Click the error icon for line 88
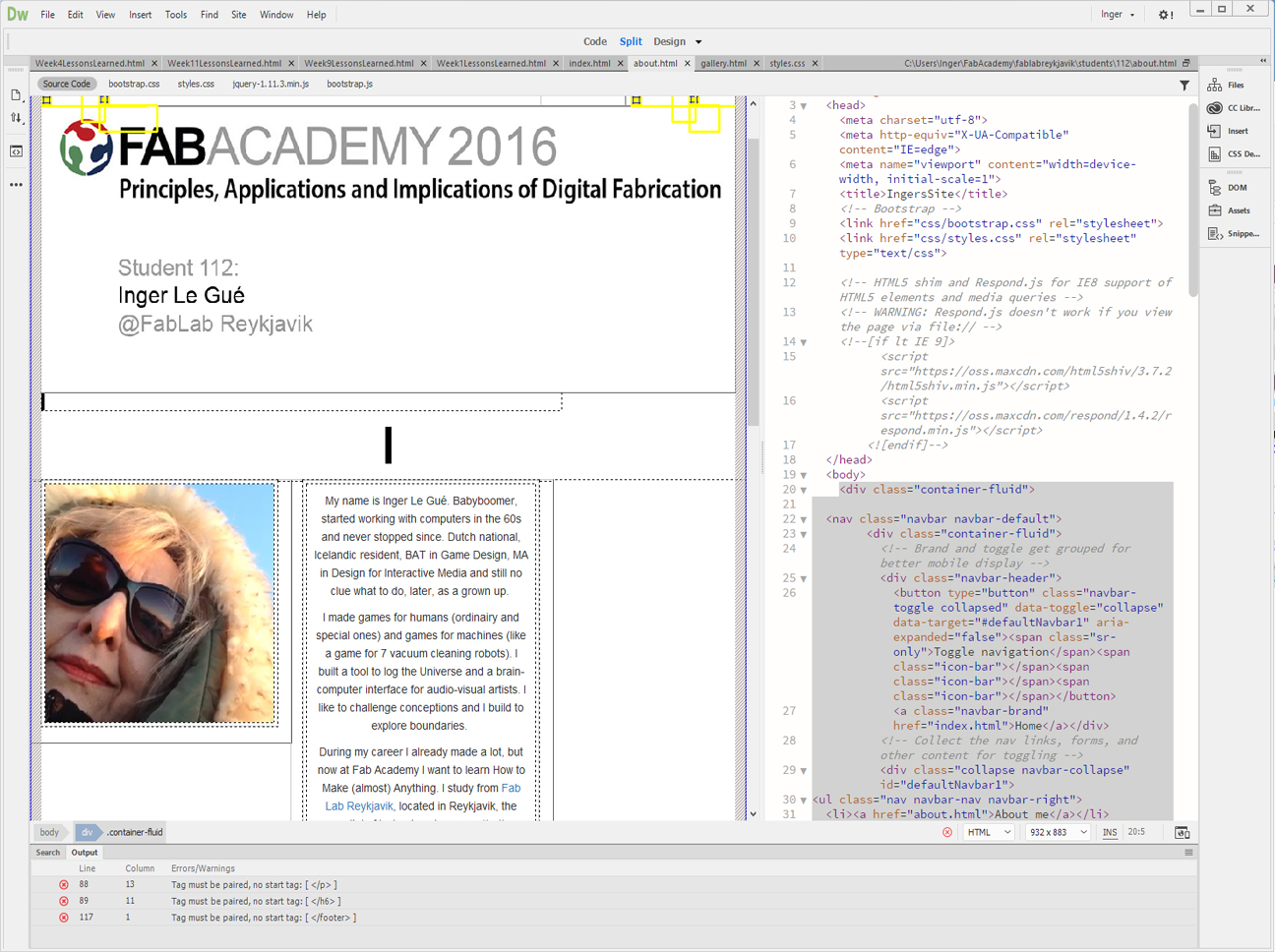 [x=64, y=885]
